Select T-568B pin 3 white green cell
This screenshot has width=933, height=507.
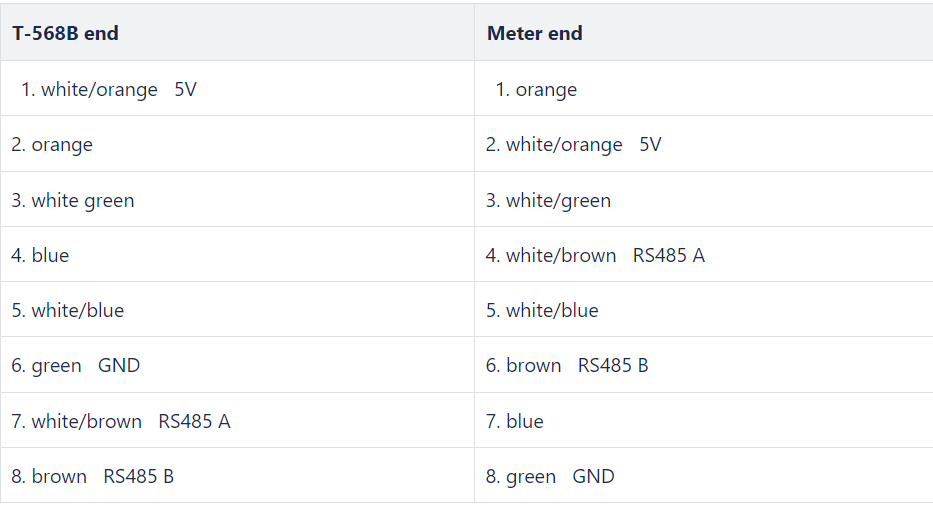tap(72, 201)
